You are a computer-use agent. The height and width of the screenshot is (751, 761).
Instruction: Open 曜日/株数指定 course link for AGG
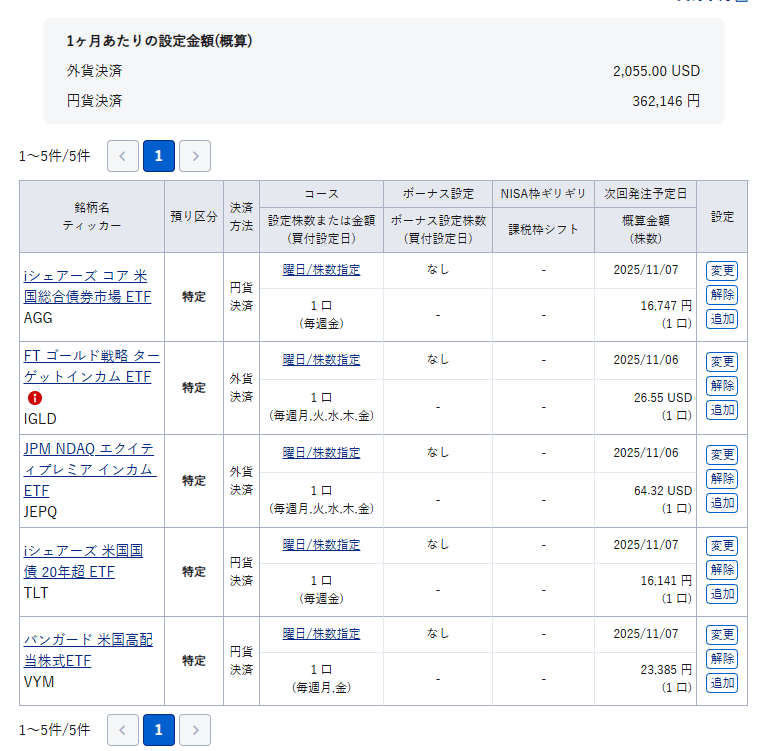321,270
